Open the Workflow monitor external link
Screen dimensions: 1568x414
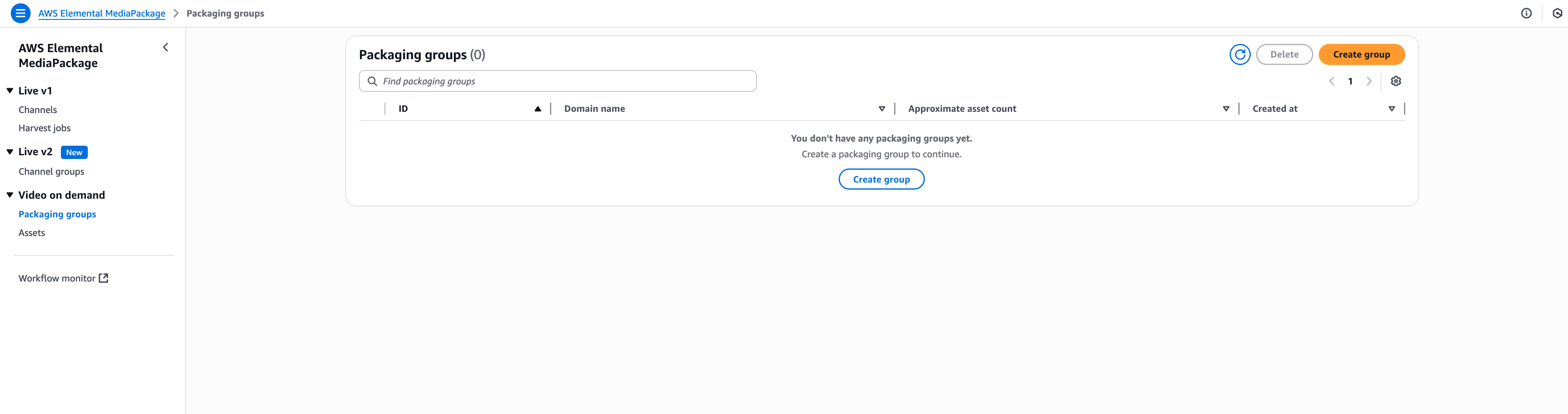63,278
